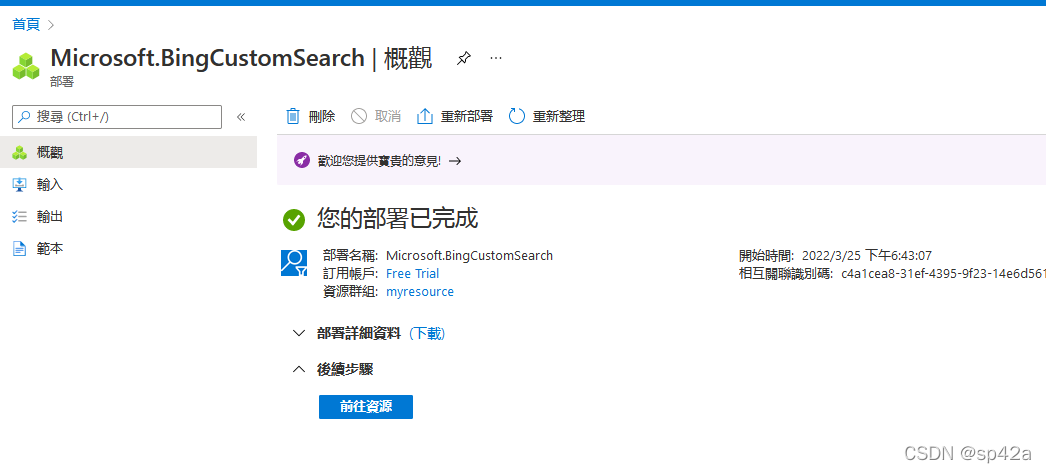Open the more options ellipsis beside title
This screenshot has width=1046, height=473.
point(496,58)
